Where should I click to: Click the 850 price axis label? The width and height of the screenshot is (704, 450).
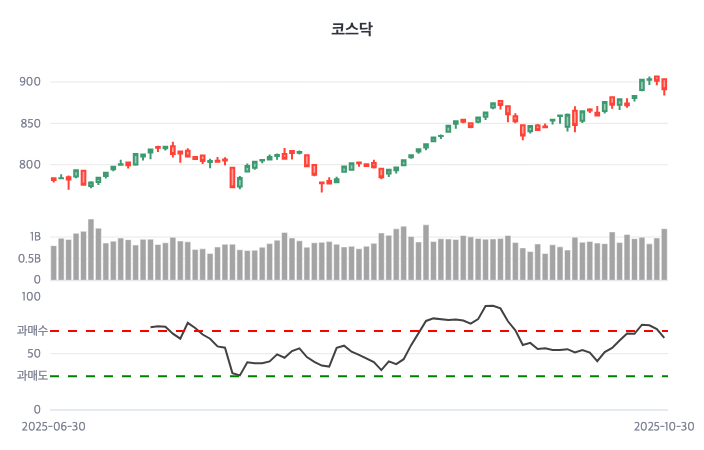coord(31,124)
